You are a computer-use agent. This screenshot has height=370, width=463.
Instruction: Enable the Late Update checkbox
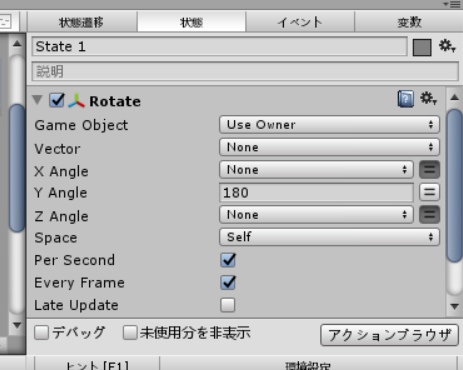228,305
